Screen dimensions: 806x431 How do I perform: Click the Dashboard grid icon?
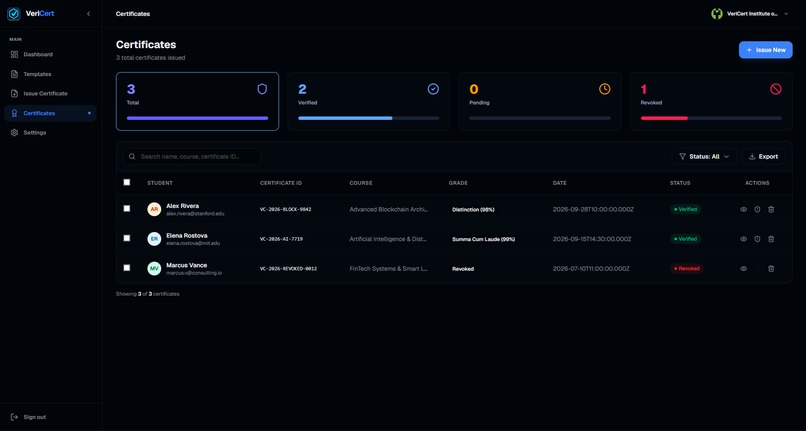pyautogui.click(x=14, y=55)
